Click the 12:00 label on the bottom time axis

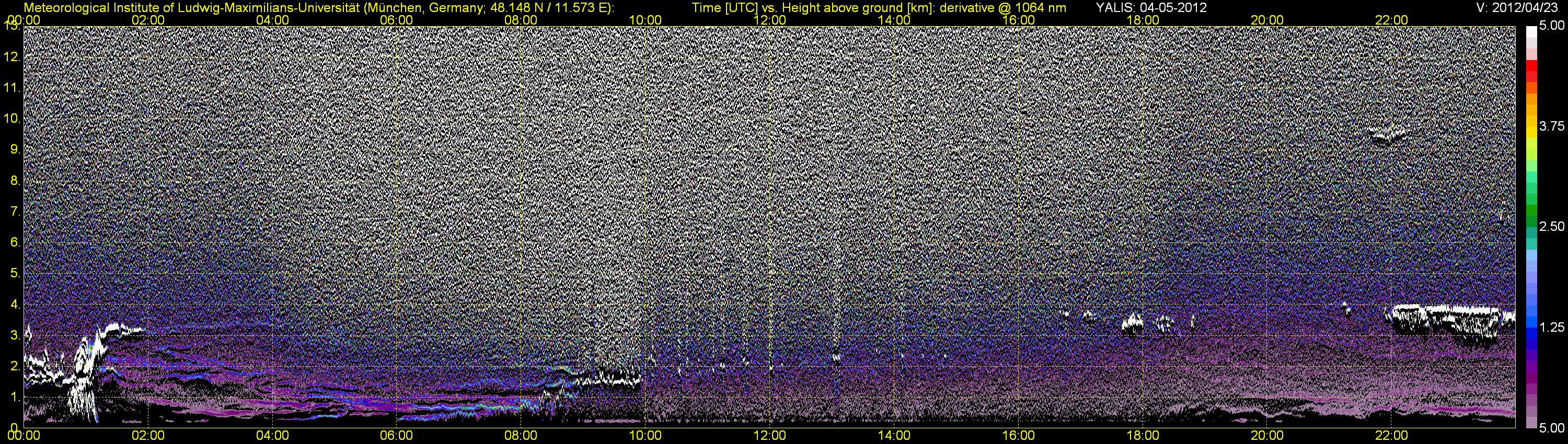[770, 436]
